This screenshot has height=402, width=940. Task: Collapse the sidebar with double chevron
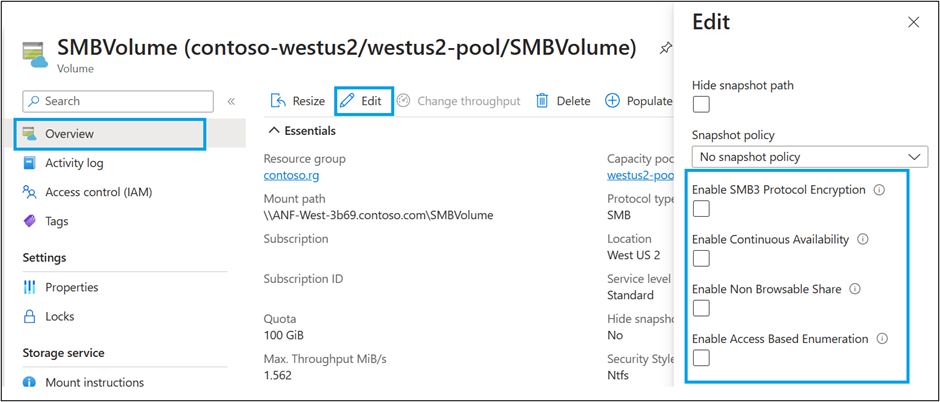click(231, 101)
